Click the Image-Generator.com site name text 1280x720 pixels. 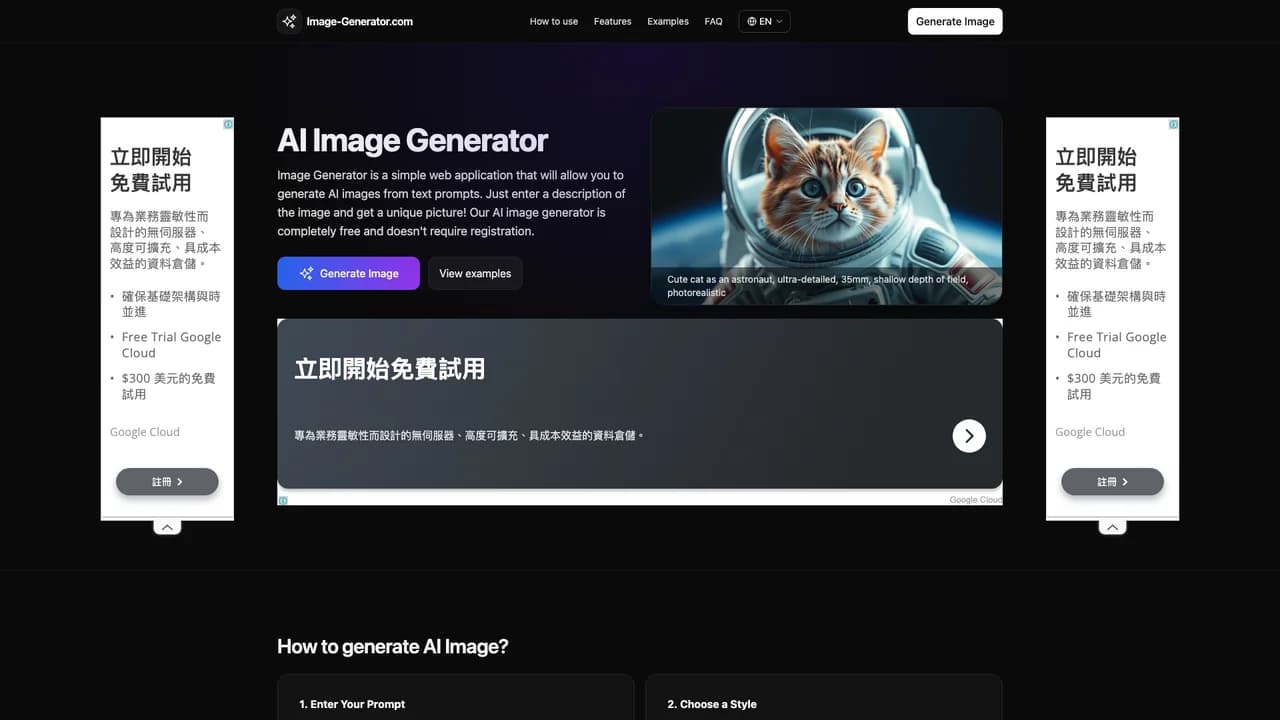(x=359, y=21)
